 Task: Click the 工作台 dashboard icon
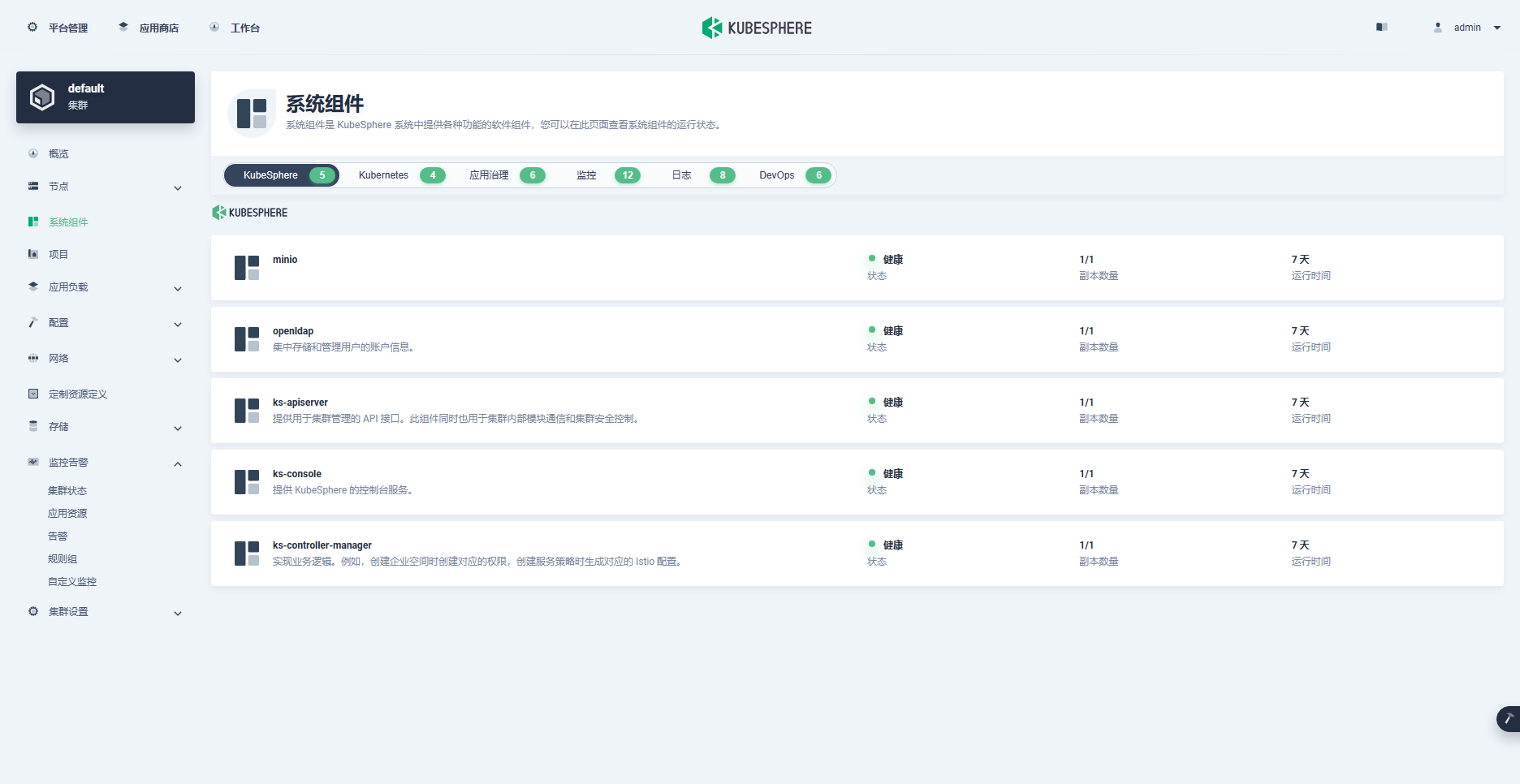click(214, 27)
